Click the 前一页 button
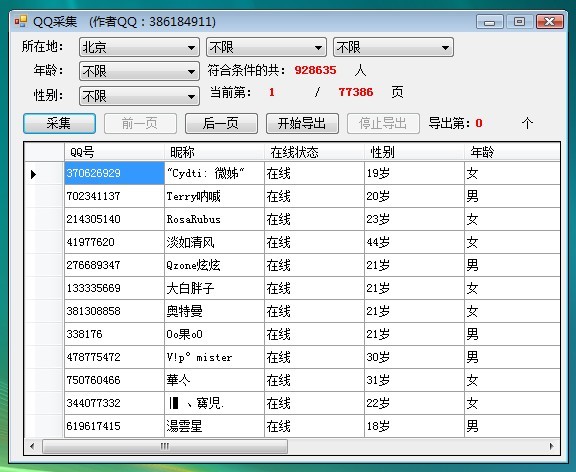576x472 pixels. [x=140, y=123]
